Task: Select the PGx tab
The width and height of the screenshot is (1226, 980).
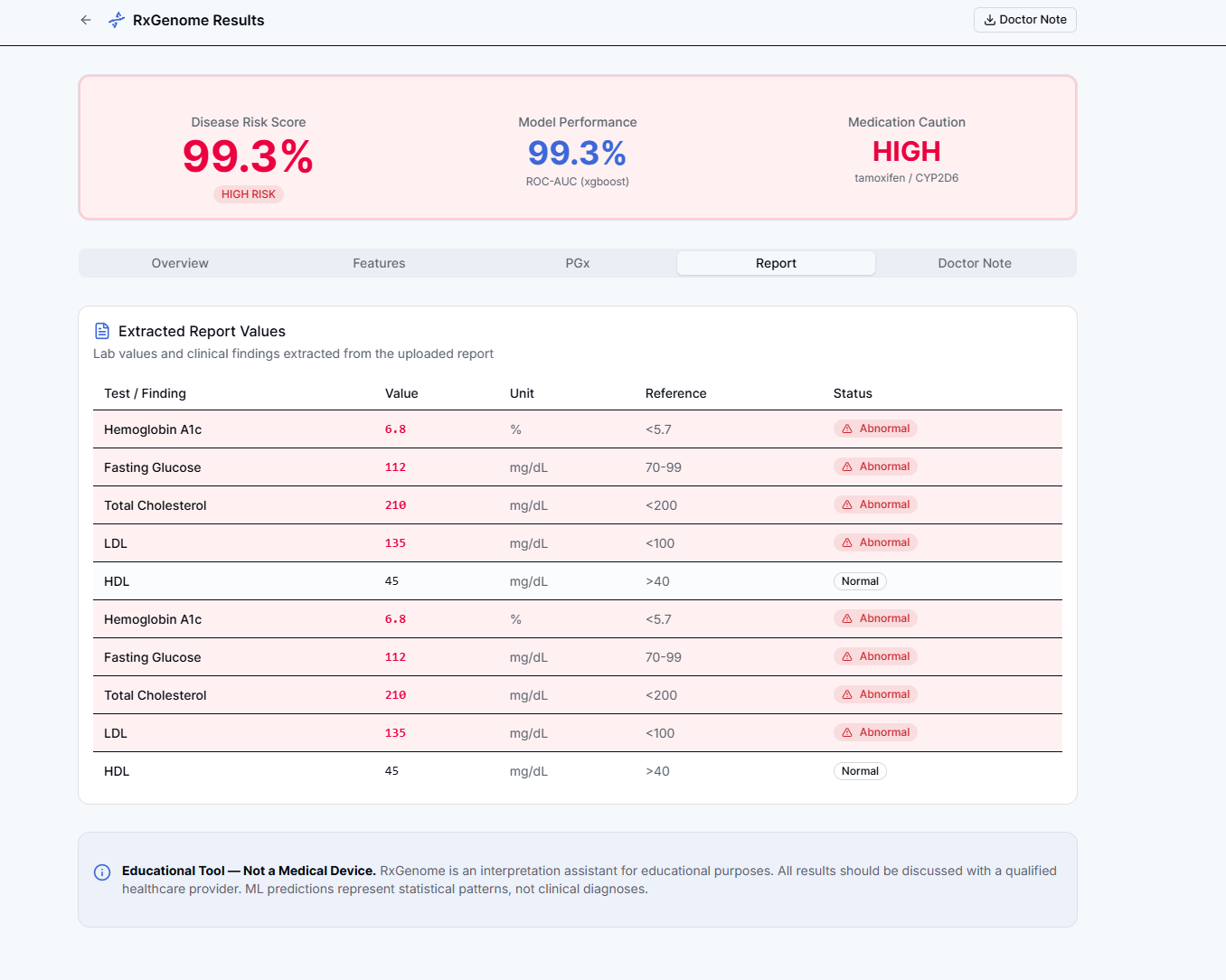Action: click(578, 263)
